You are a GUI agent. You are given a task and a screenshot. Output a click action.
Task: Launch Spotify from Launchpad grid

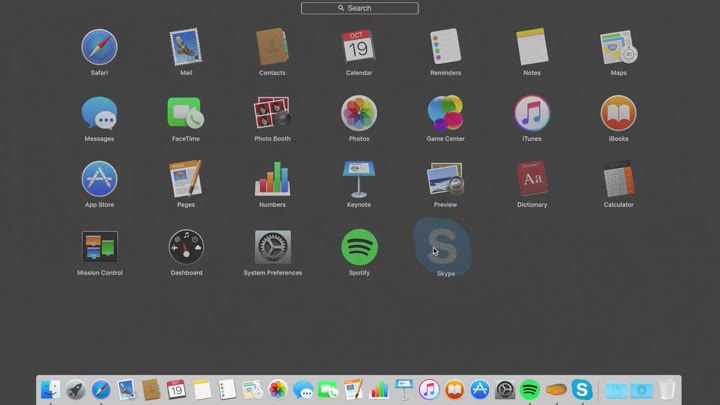click(x=359, y=247)
